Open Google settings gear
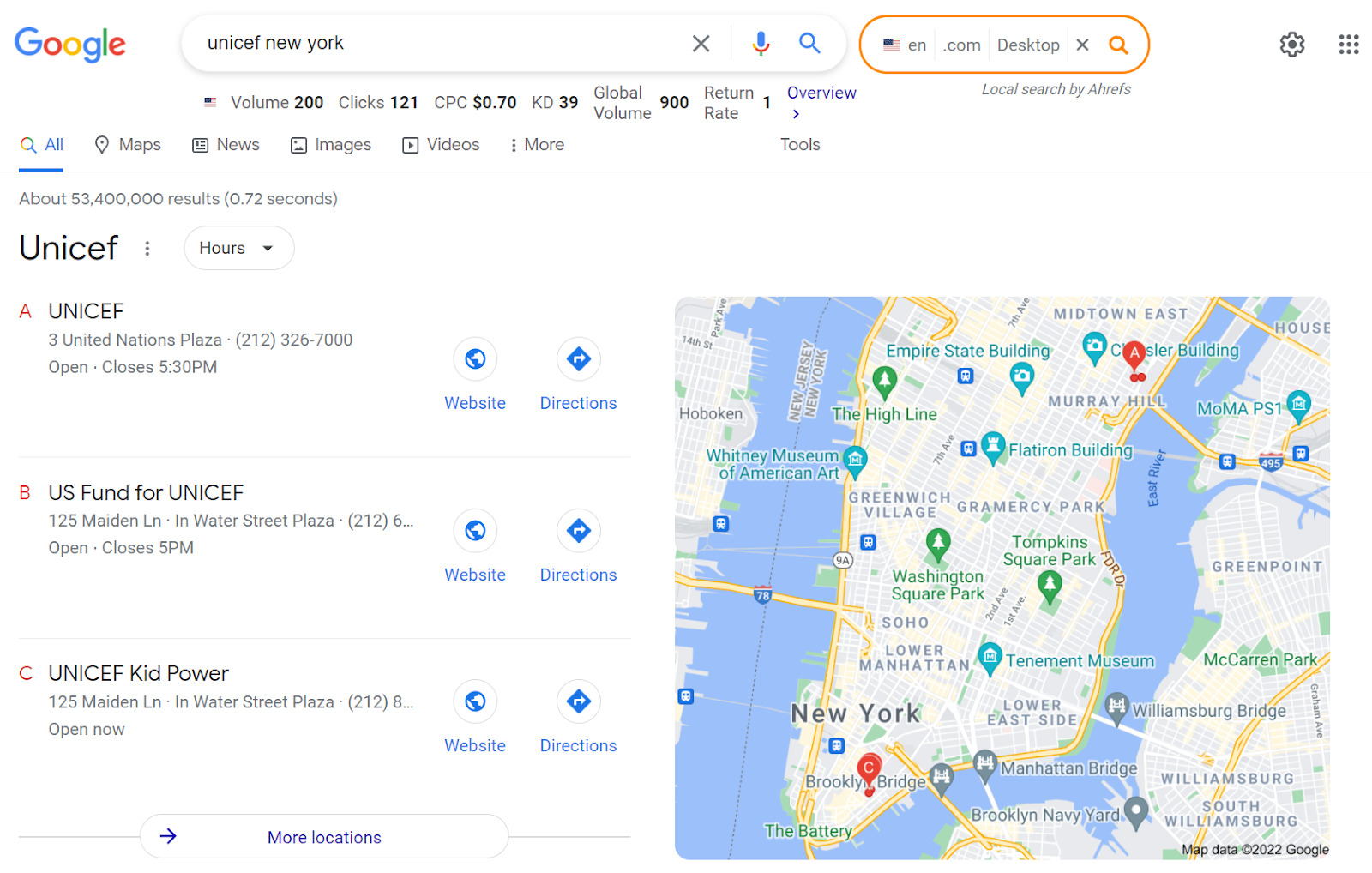 coord(1292,44)
